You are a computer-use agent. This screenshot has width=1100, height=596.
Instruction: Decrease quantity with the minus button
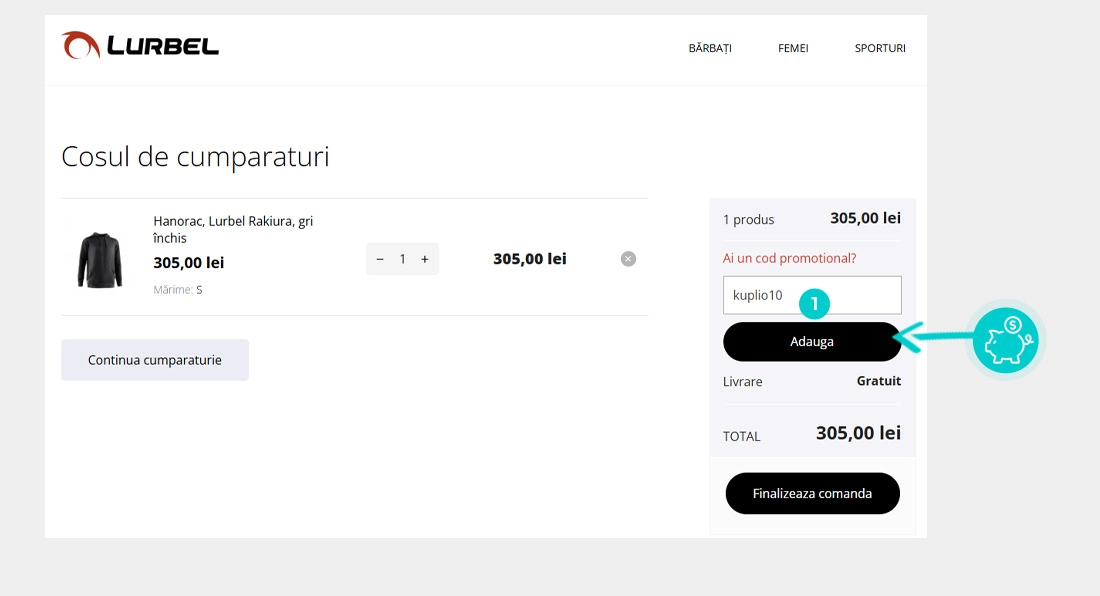pos(380,259)
